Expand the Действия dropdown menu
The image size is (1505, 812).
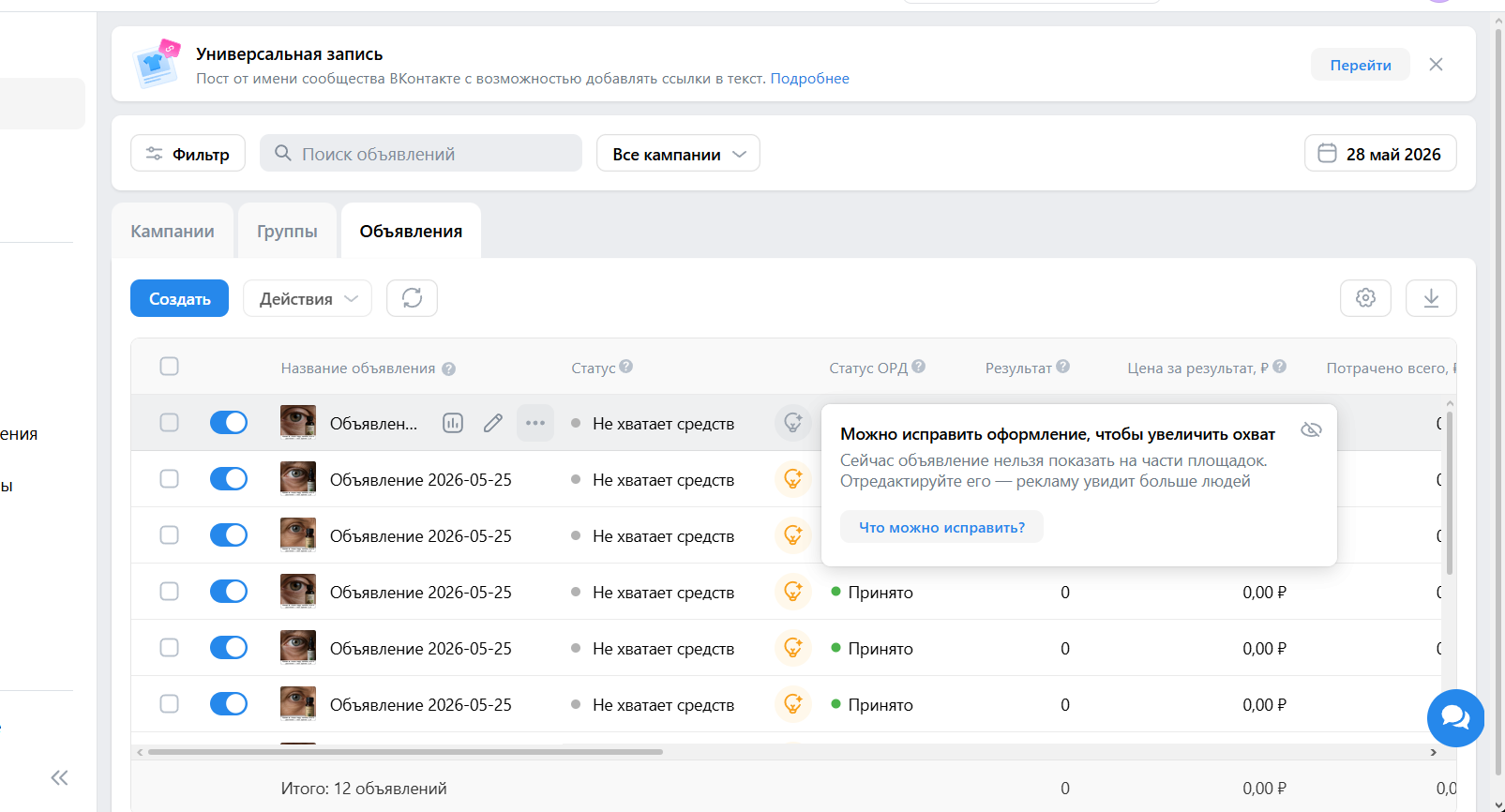(308, 298)
